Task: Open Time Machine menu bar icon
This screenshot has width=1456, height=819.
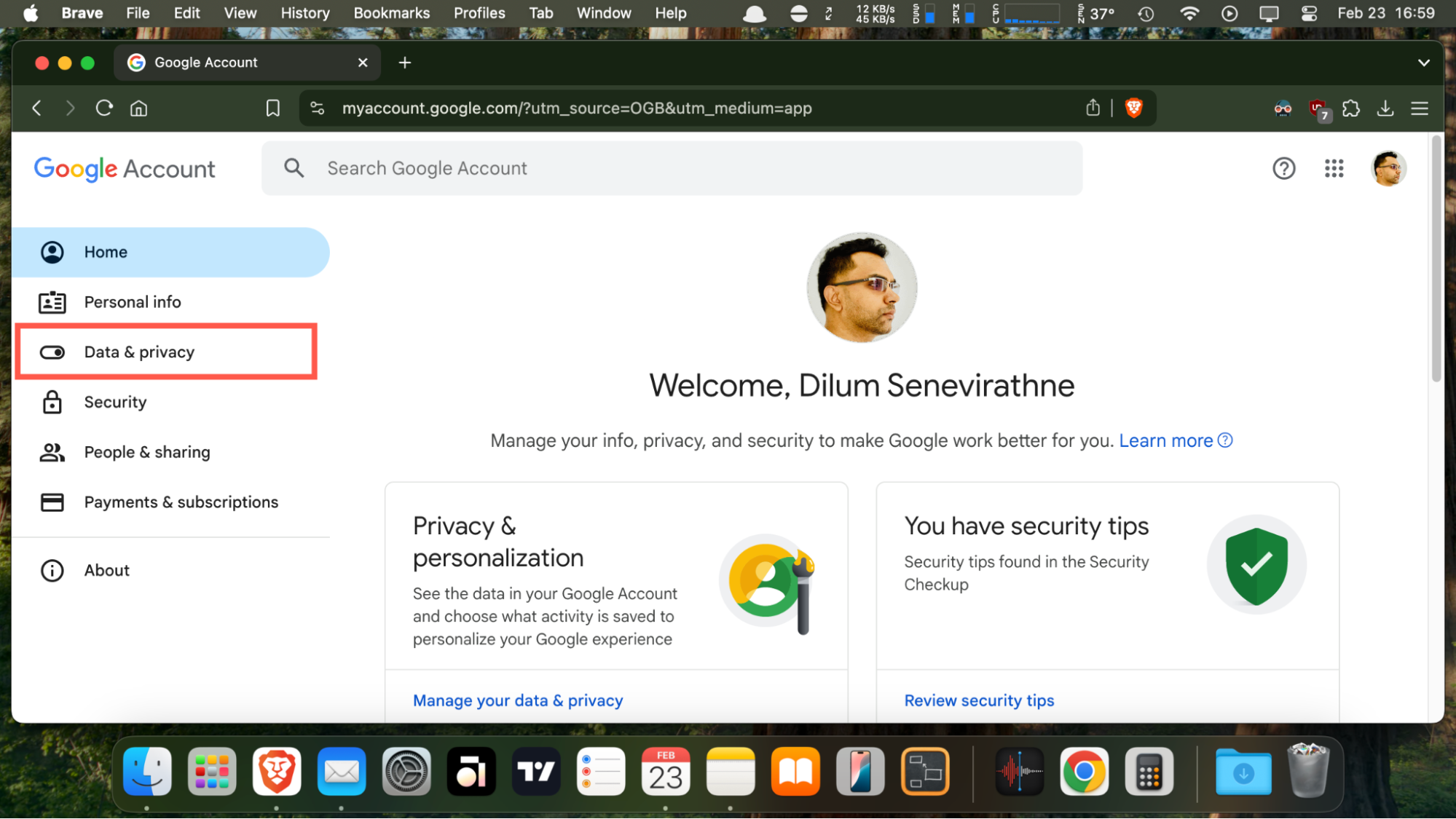Action: pos(1146,13)
